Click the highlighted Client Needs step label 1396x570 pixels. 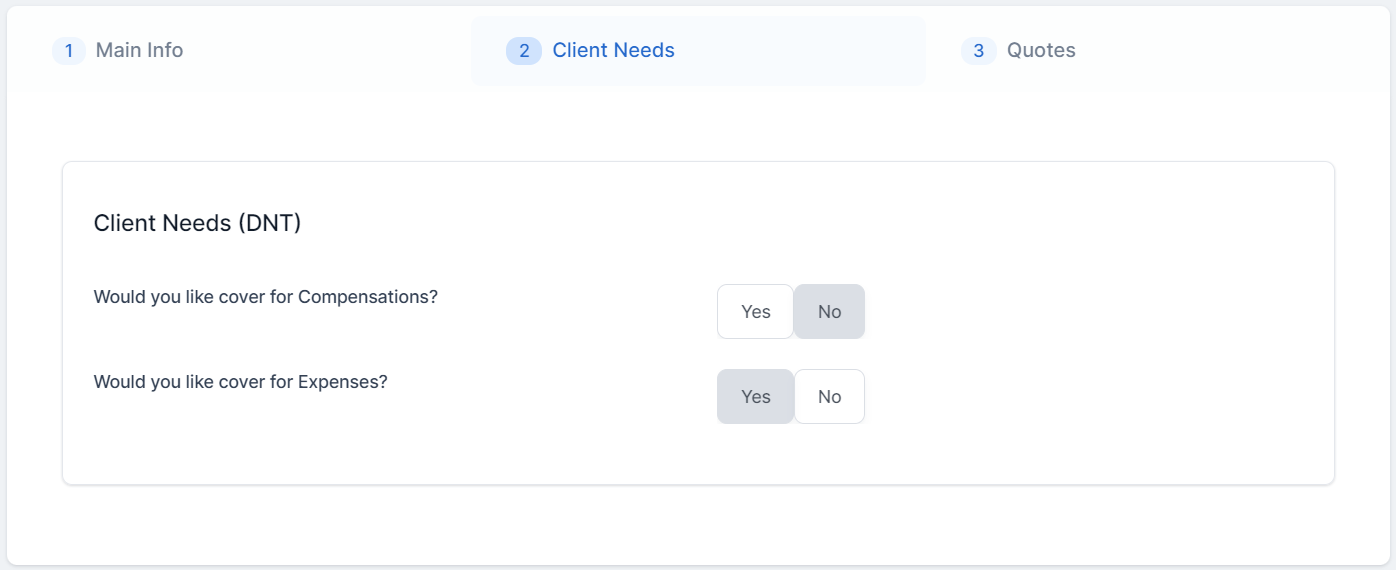613,50
